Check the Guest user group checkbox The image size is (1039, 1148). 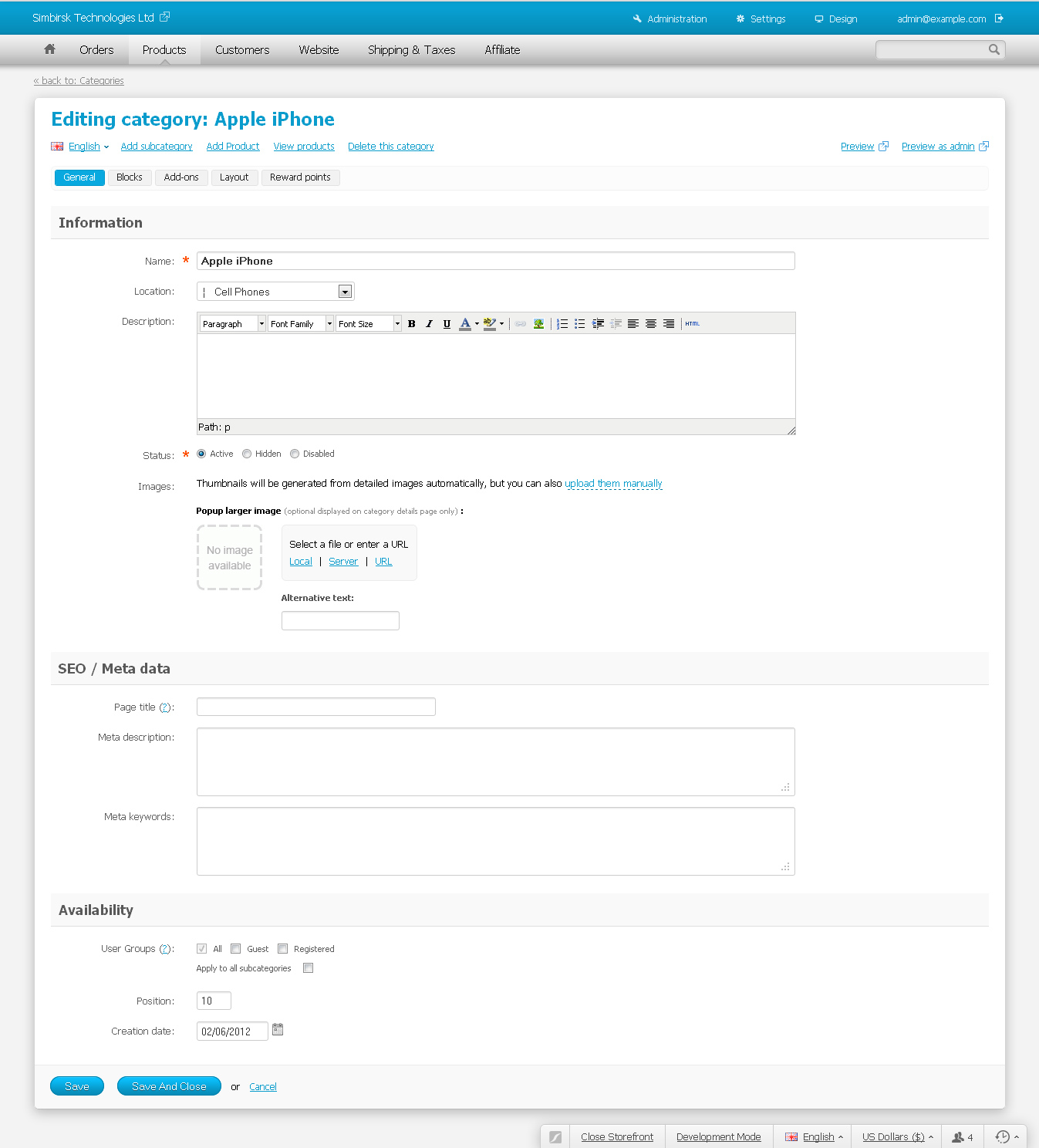click(236, 949)
